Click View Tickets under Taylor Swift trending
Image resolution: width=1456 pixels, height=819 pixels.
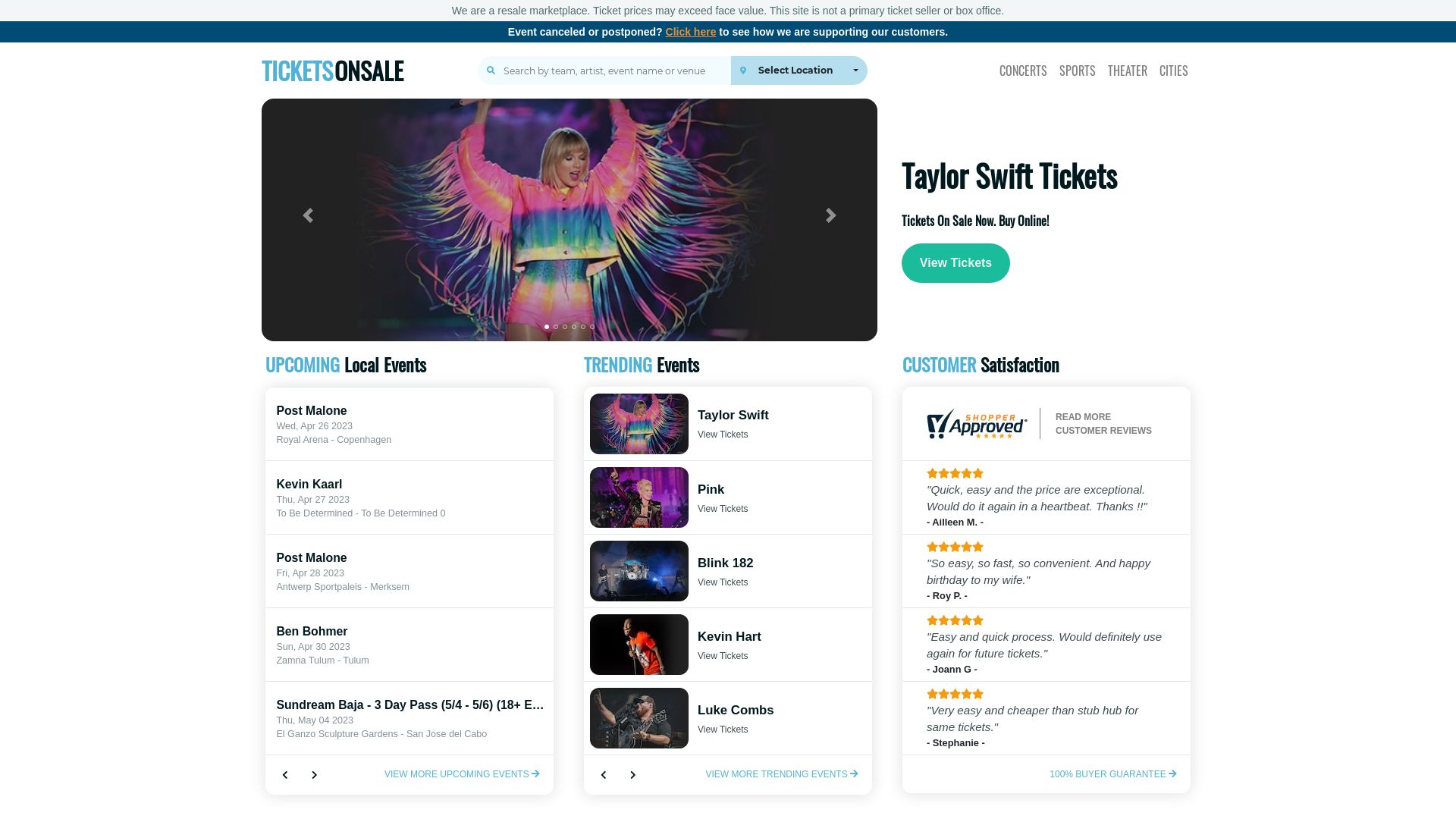[723, 435]
